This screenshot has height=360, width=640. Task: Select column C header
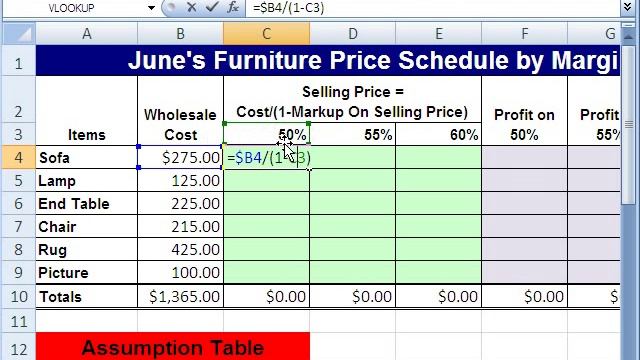pos(267,33)
